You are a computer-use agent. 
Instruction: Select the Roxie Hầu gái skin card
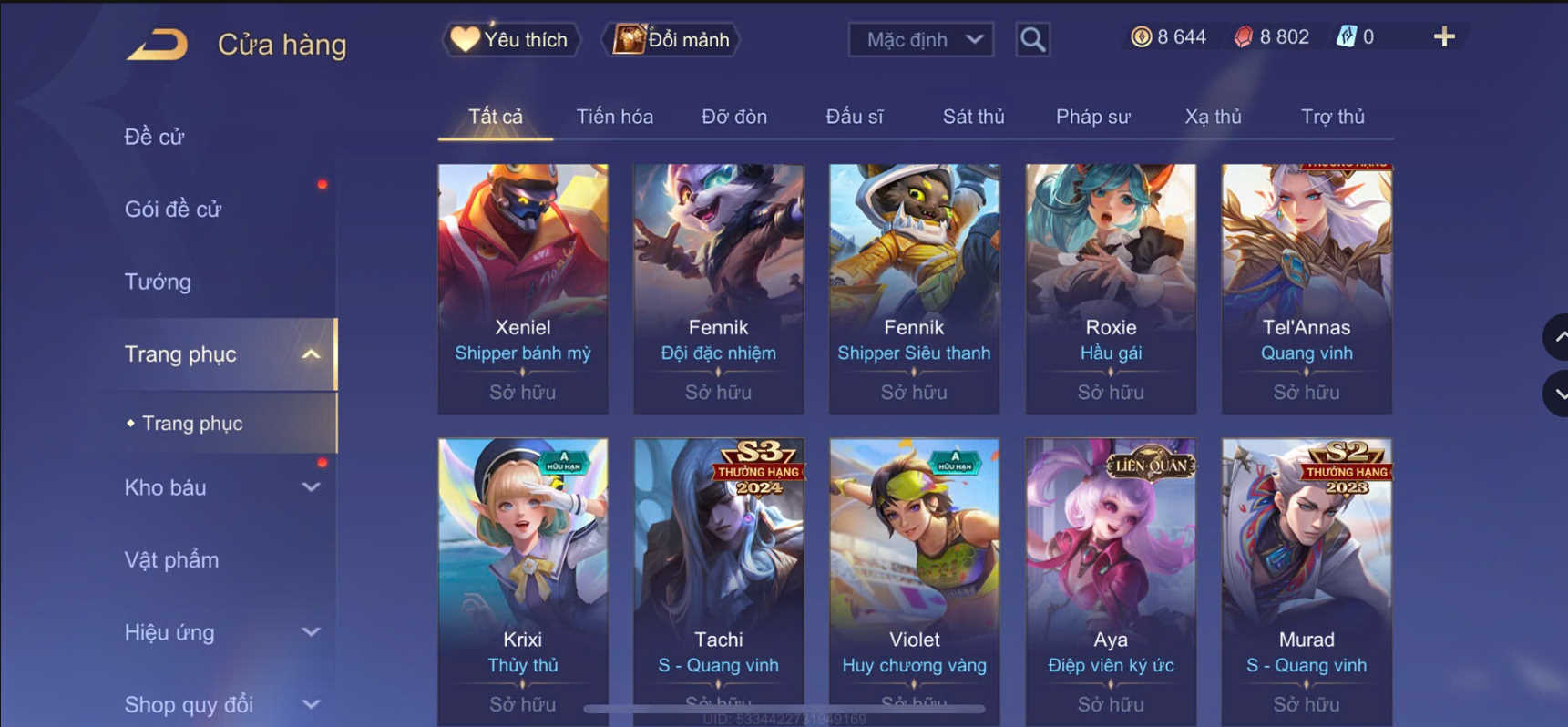click(x=1111, y=289)
